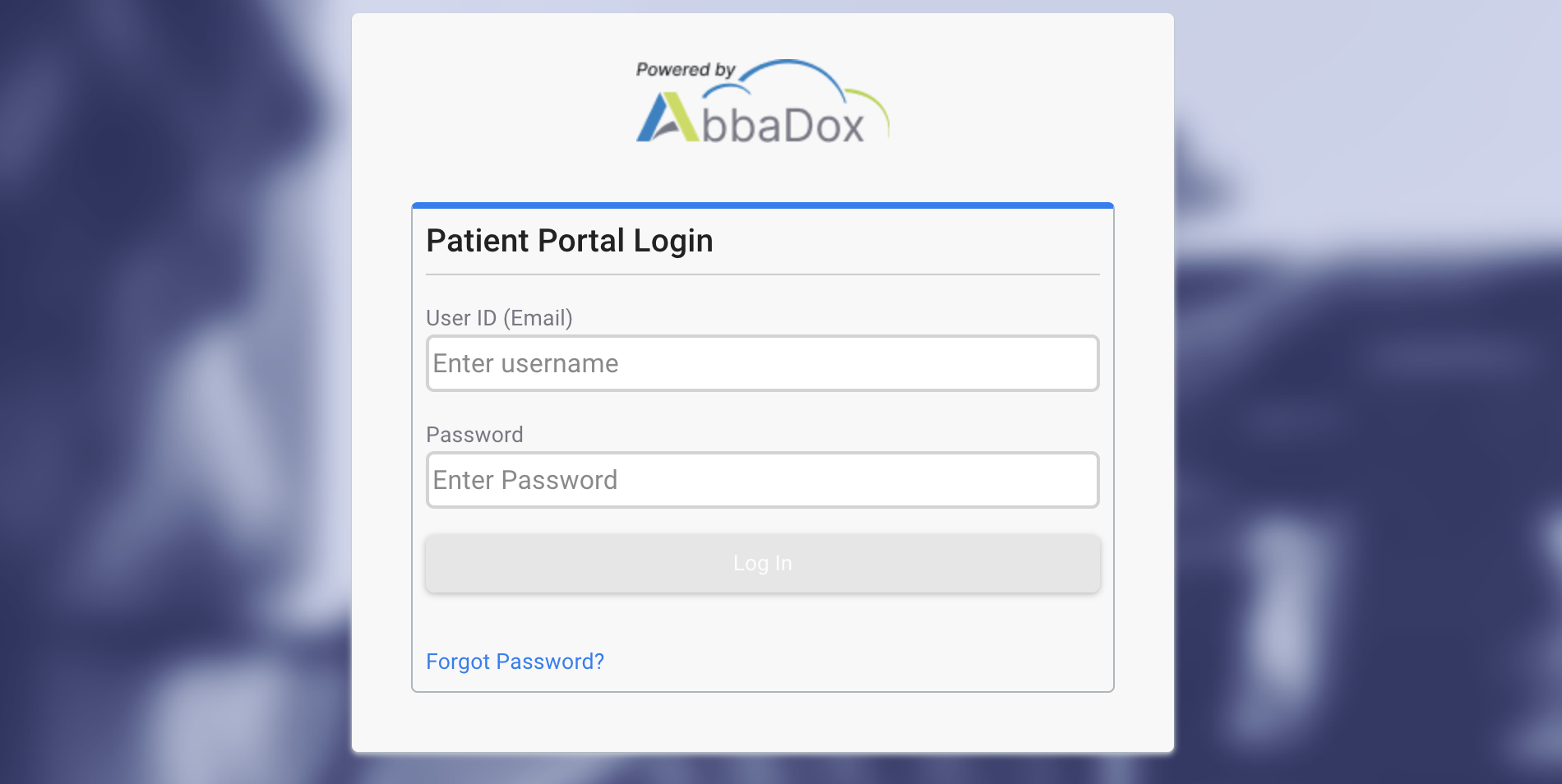Click the User ID (Email) label
Viewport: 1562px width, 784px height.
pyautogui.click(x=499, y=318)
